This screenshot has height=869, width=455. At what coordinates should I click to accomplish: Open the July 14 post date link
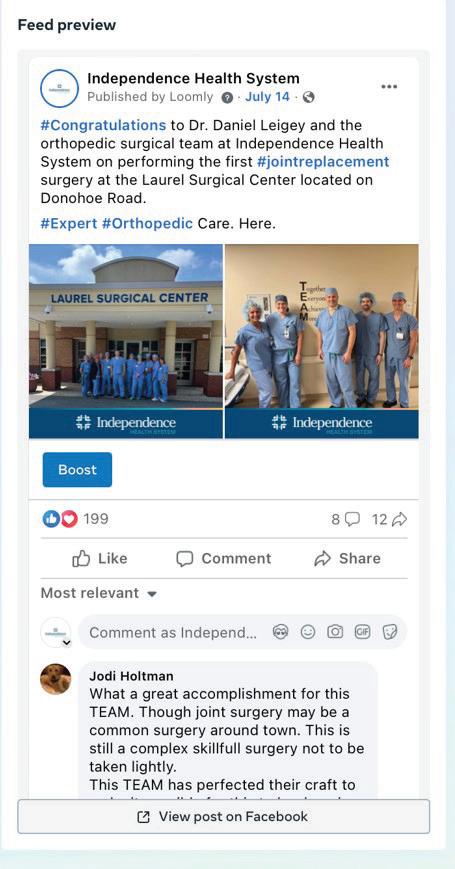[267, 97]
